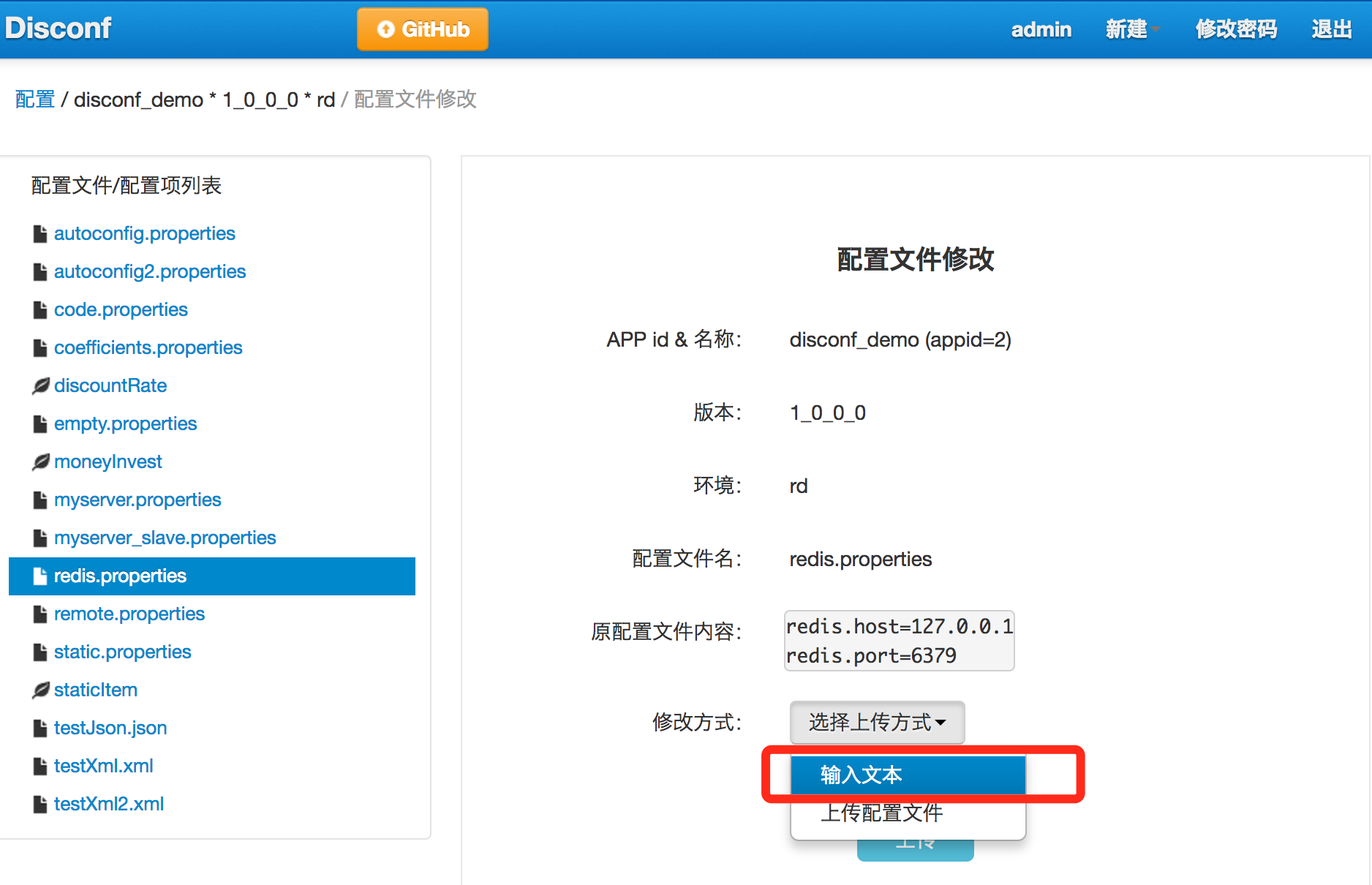This screenshot has height=885, width=1372.
Task: Click the file icon beside testJson.json
Action: coord(40,728)
